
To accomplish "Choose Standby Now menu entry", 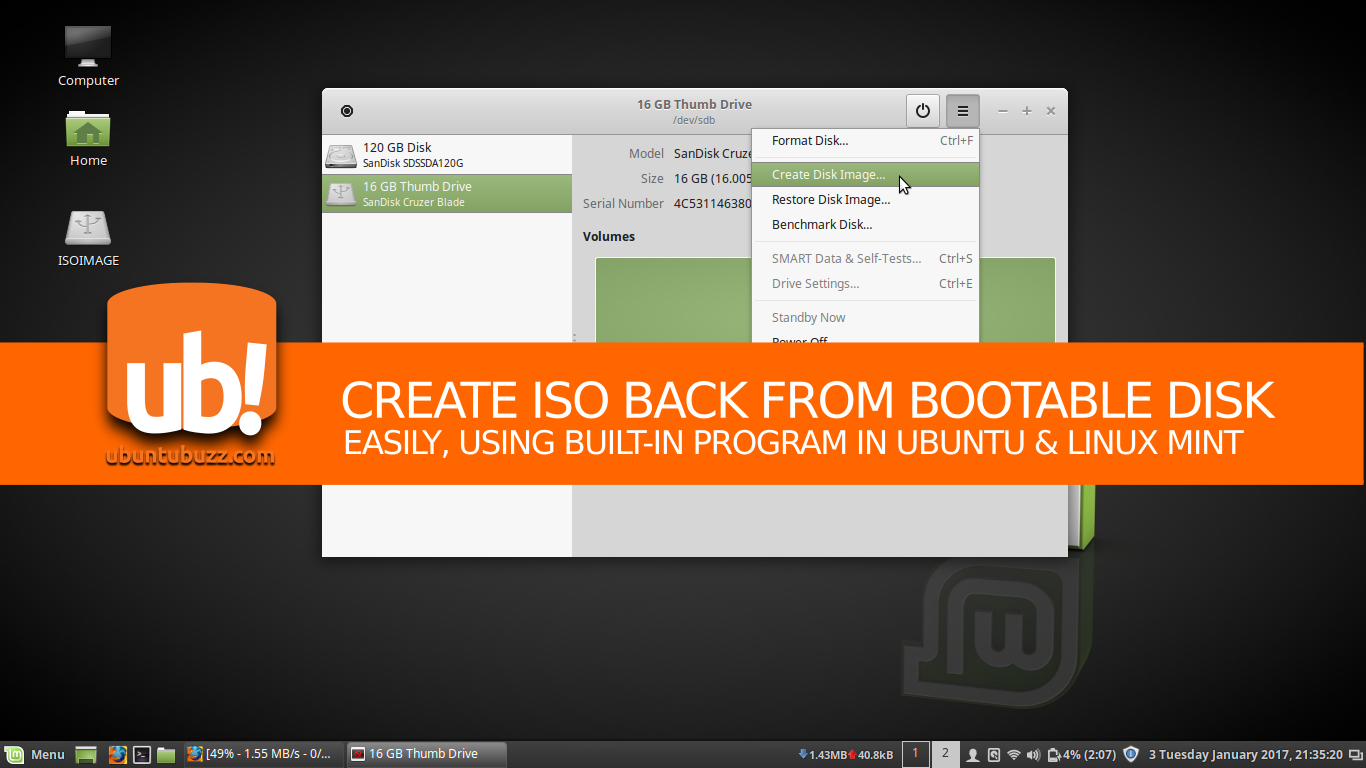I will pos(865,318).
